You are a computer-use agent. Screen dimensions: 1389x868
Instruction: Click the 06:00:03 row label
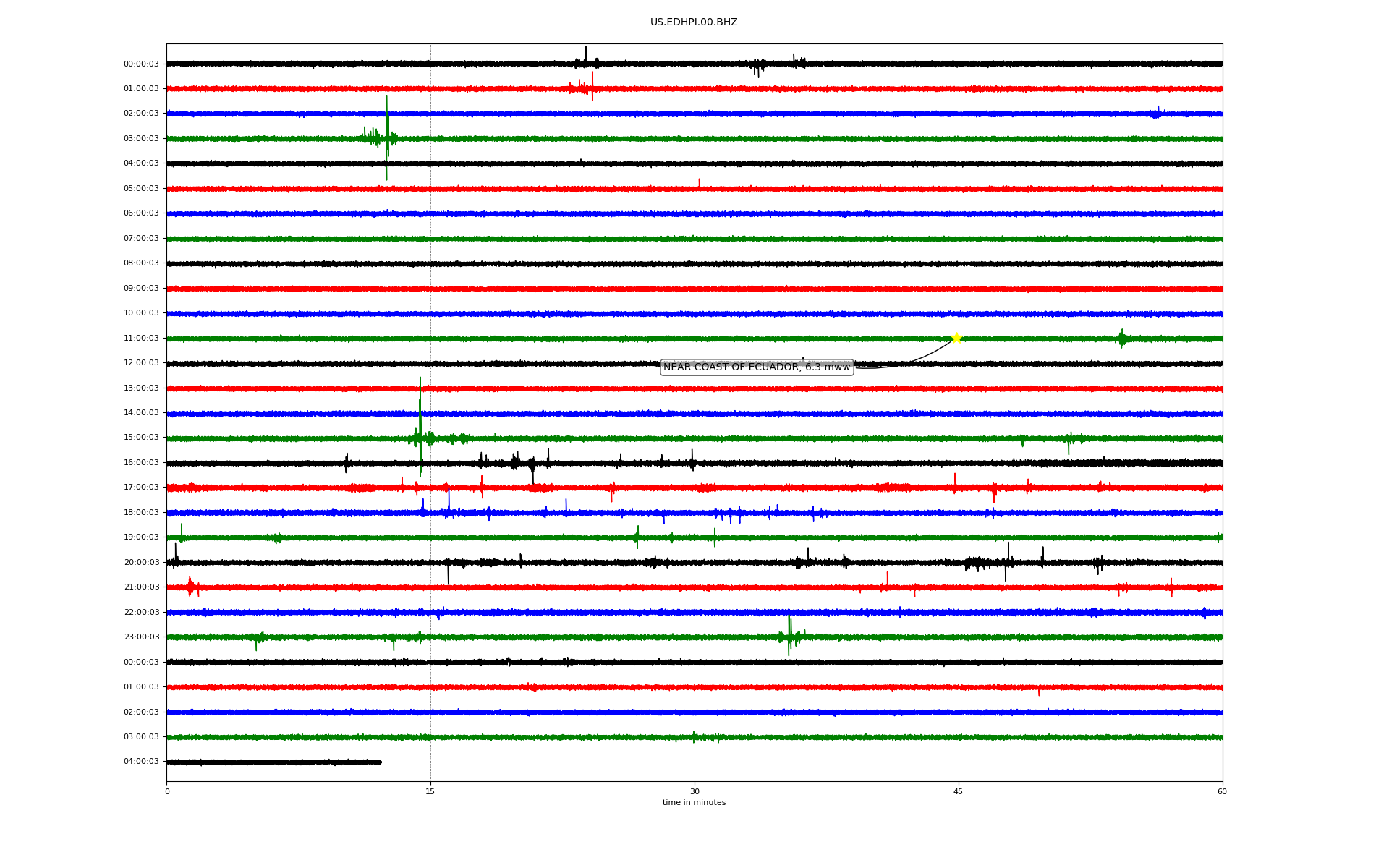click(141, 213)
